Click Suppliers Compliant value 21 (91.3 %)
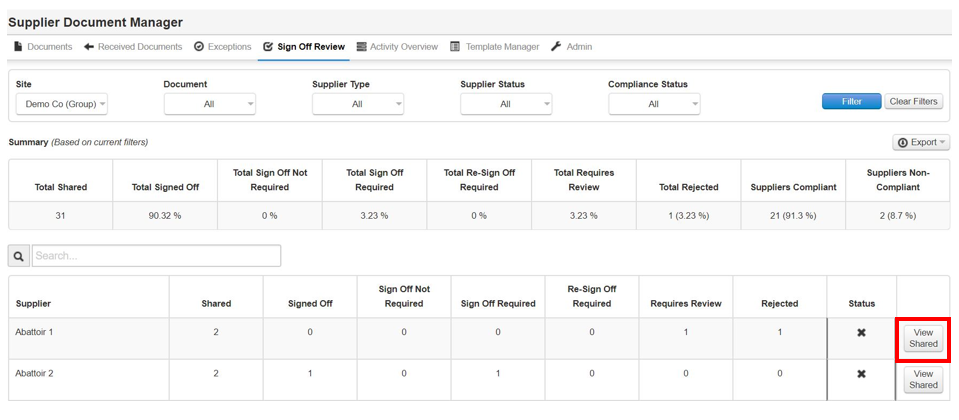This screenshot has height=420, width=959. pos(793,216)
